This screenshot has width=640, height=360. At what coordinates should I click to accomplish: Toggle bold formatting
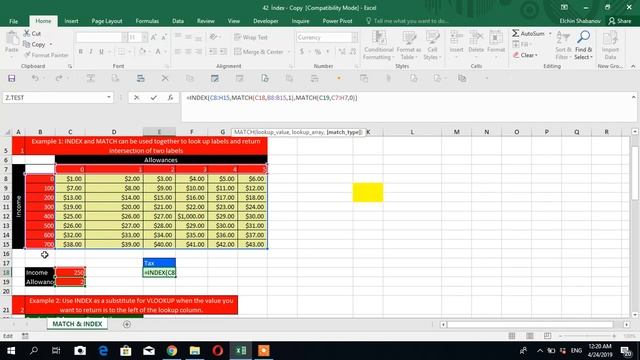pyautogui.click(x=80, y=52)
